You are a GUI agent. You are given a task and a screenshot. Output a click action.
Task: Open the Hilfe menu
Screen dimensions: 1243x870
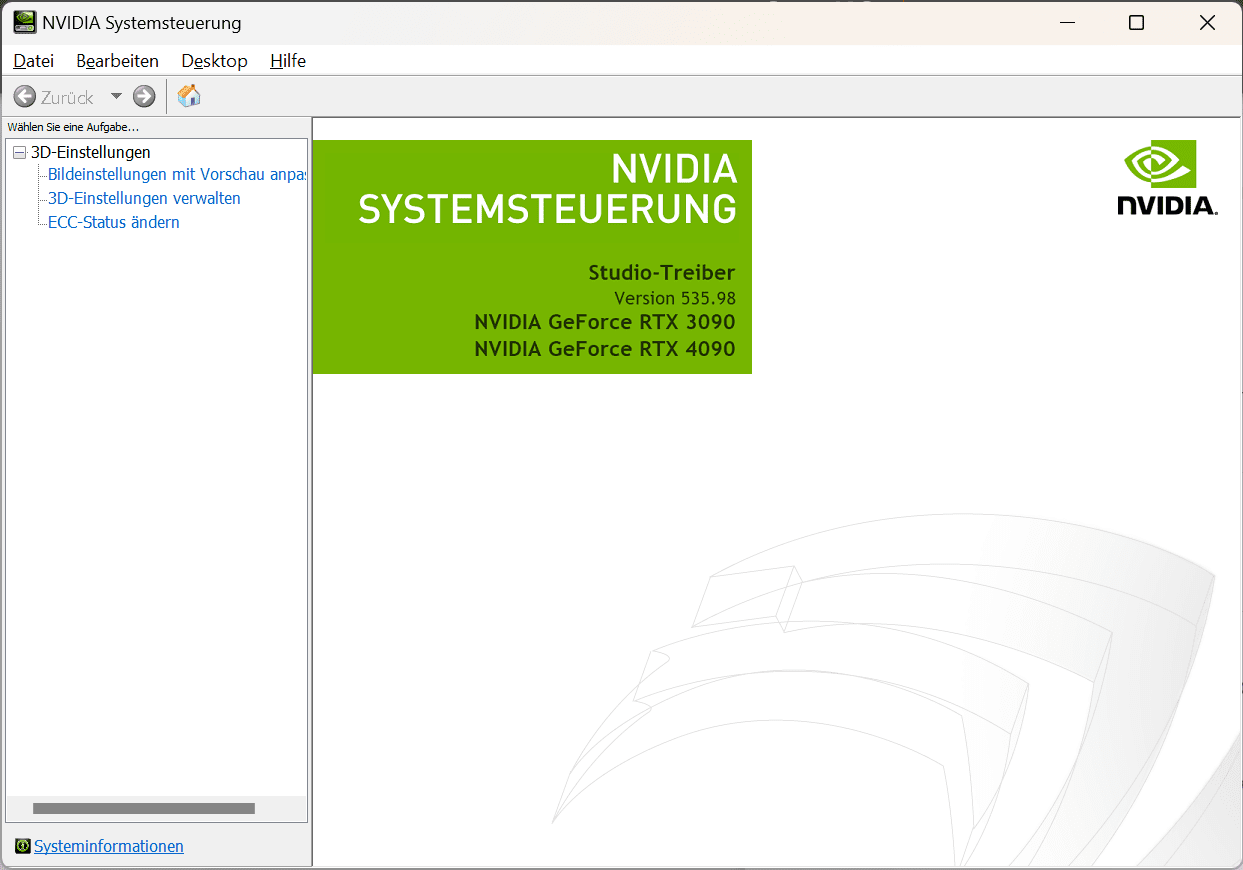pos(288,61)
